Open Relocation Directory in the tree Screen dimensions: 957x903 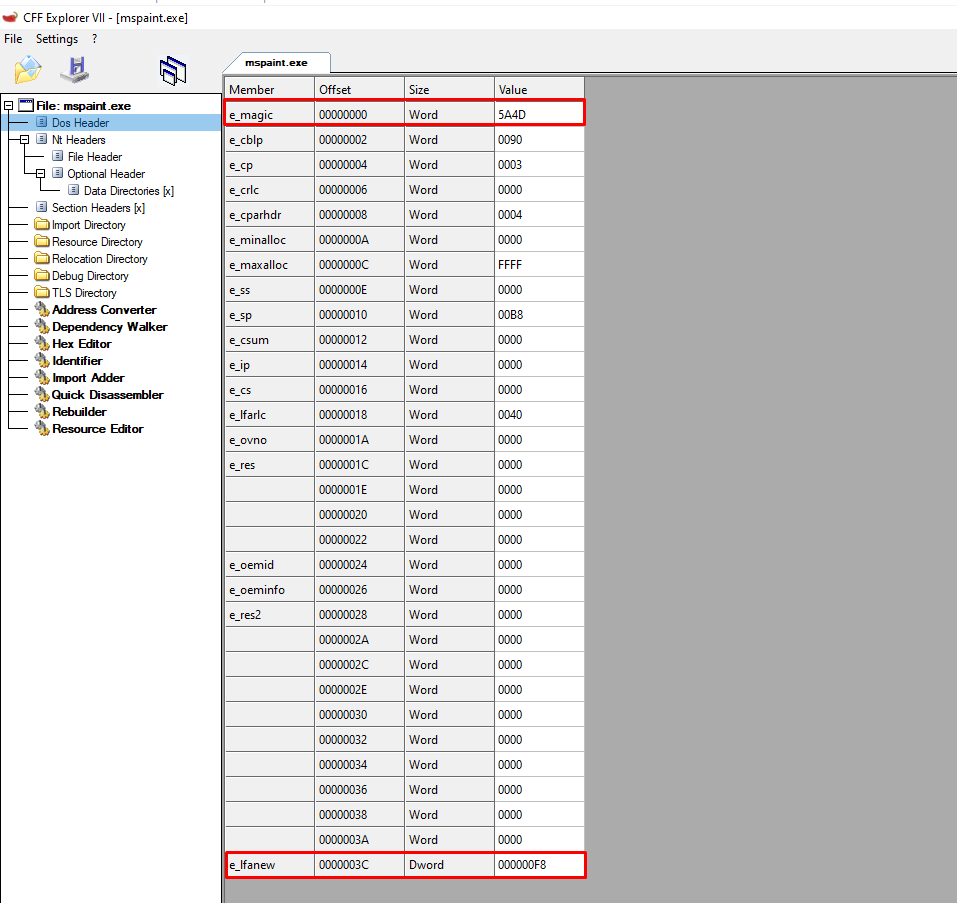click(x=99, y=259)
